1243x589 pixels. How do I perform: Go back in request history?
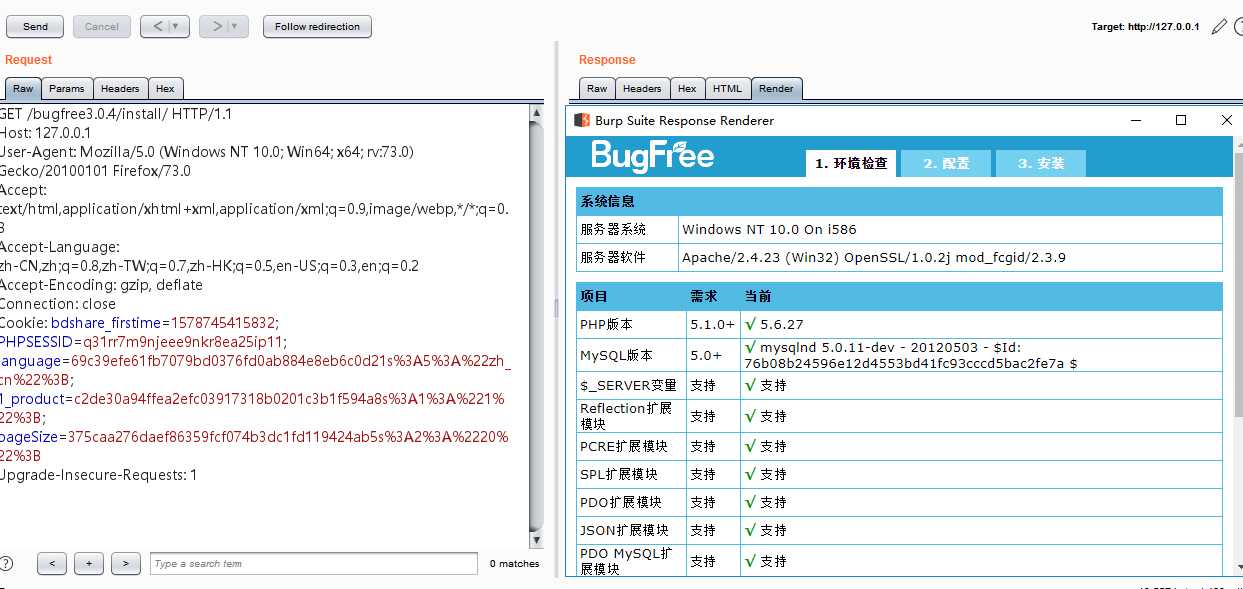tap(157, 27)
